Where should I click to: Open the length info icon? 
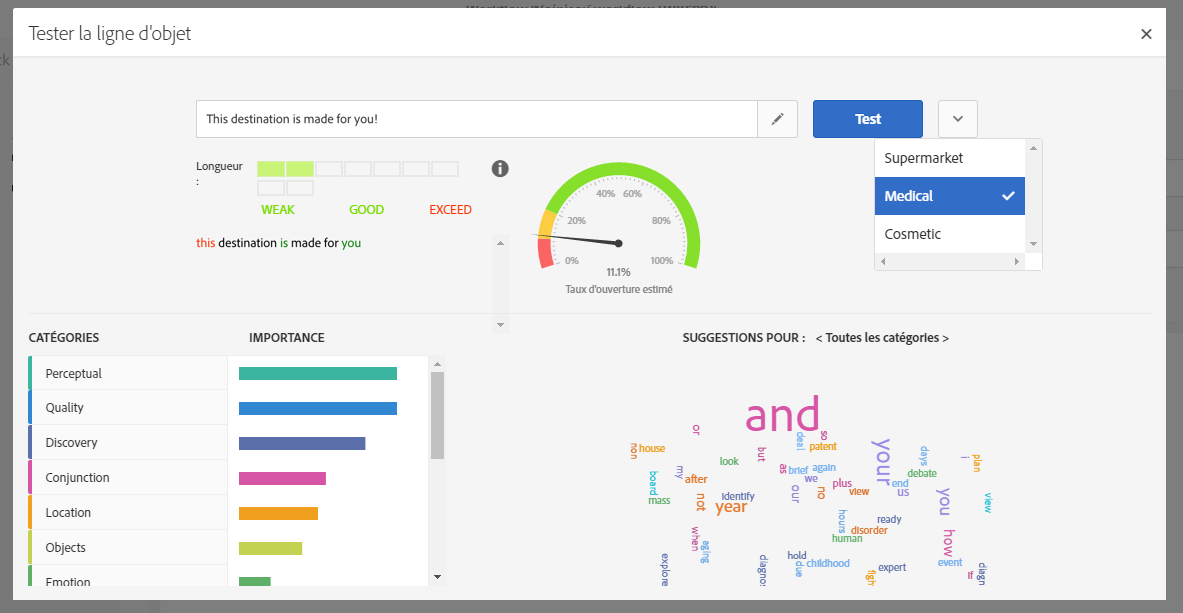(x=500, y=168)
